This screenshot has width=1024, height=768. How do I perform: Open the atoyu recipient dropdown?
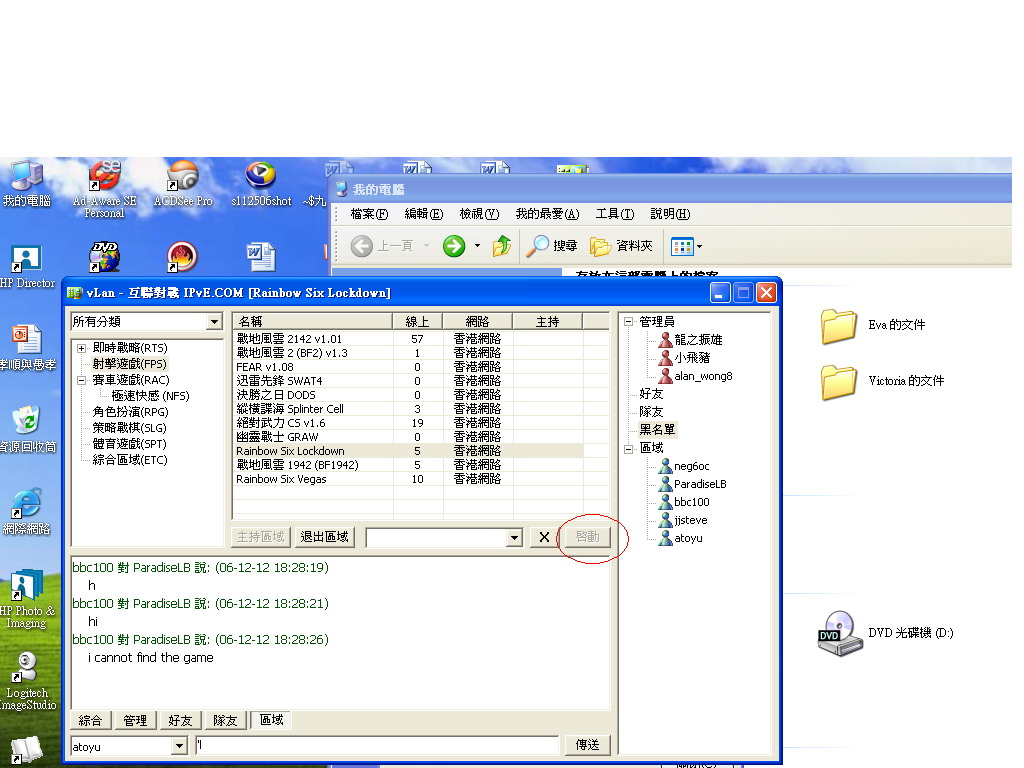click(x=180, y=746)
